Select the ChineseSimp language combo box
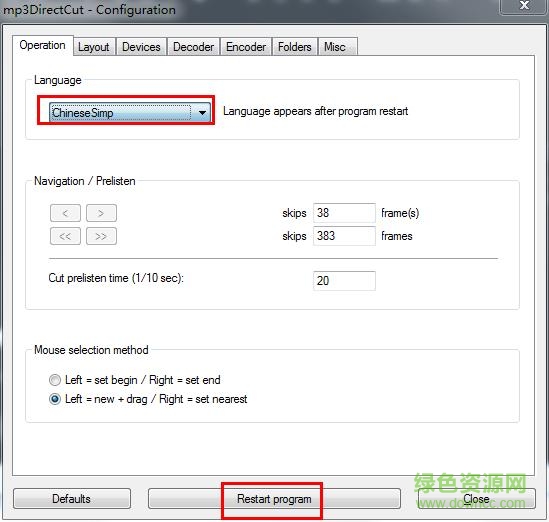 coord(130,112)
